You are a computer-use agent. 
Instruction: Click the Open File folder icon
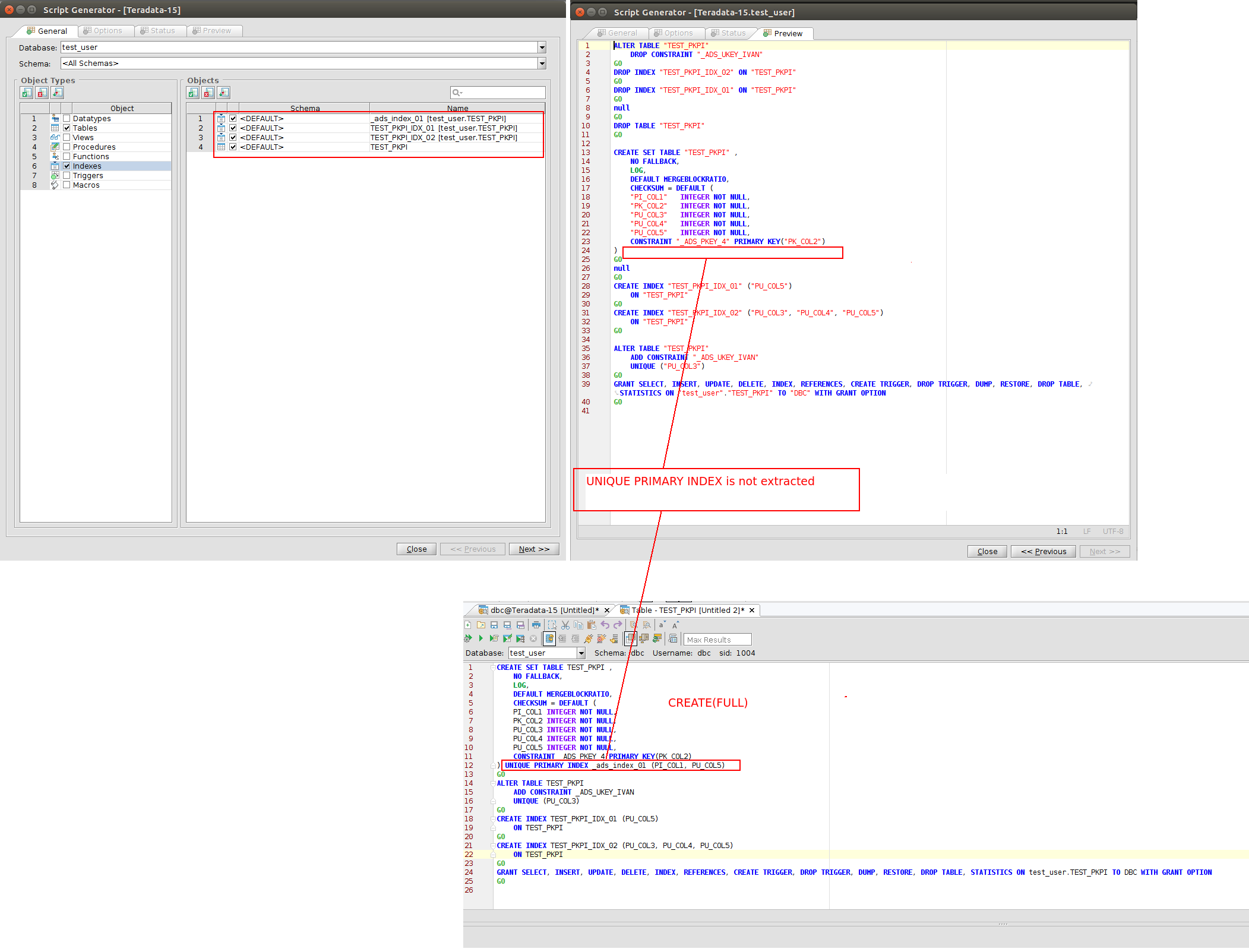click(481, 625)
